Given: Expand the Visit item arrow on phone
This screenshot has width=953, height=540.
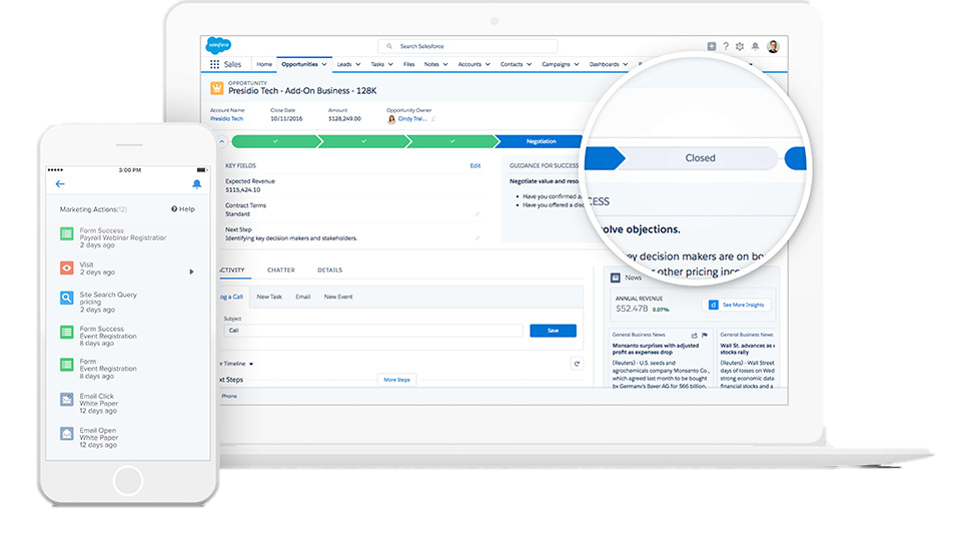Looking at the screenshot, I should [x=191, y=272].
